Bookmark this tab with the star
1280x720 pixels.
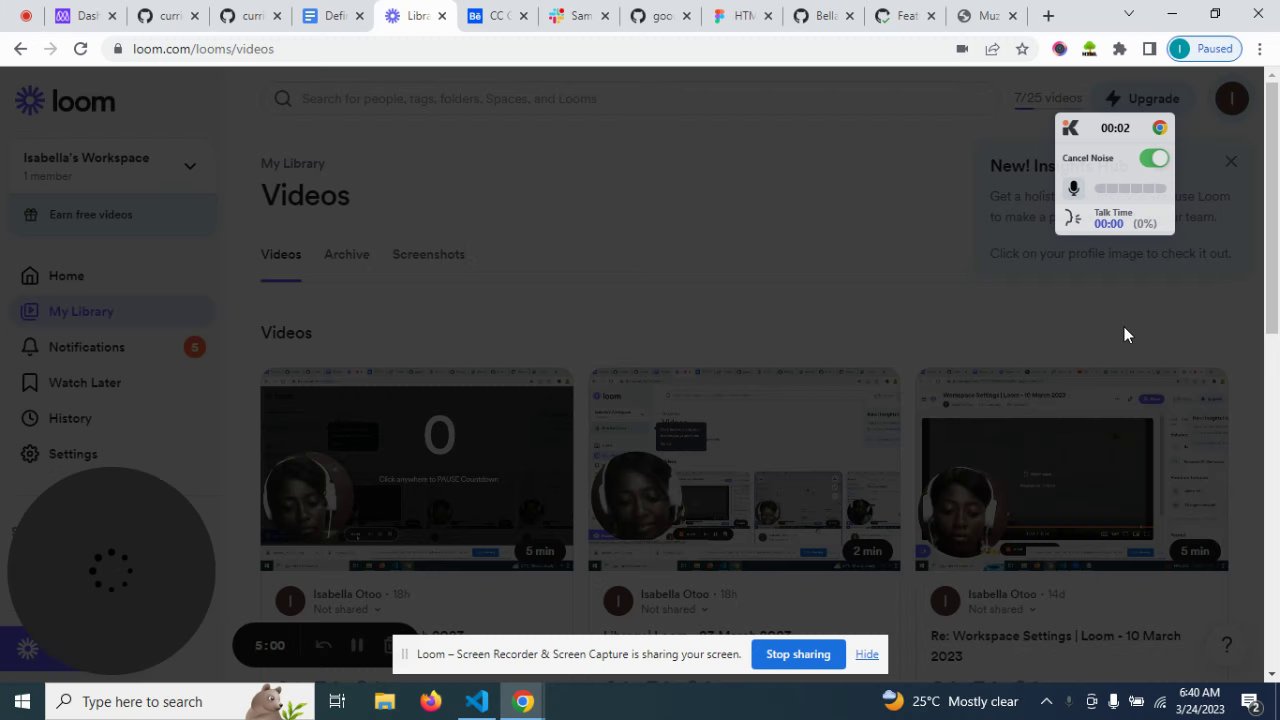1022,49
